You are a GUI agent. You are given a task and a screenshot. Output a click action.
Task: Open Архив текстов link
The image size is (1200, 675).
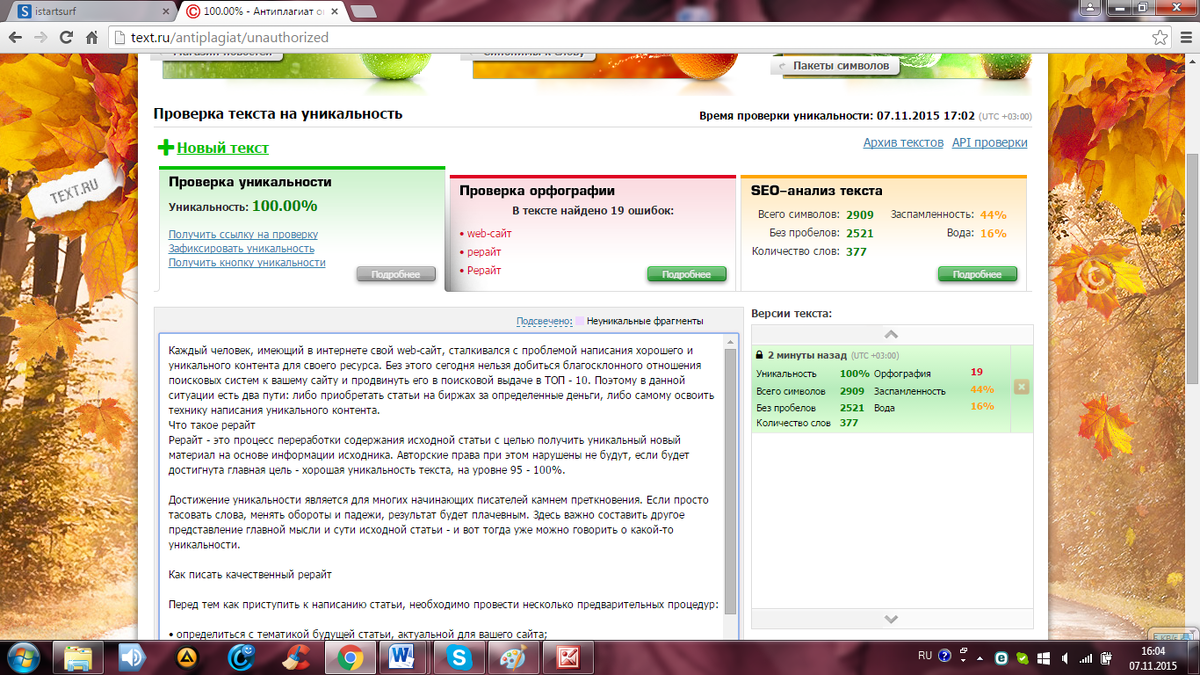(903, 143)
